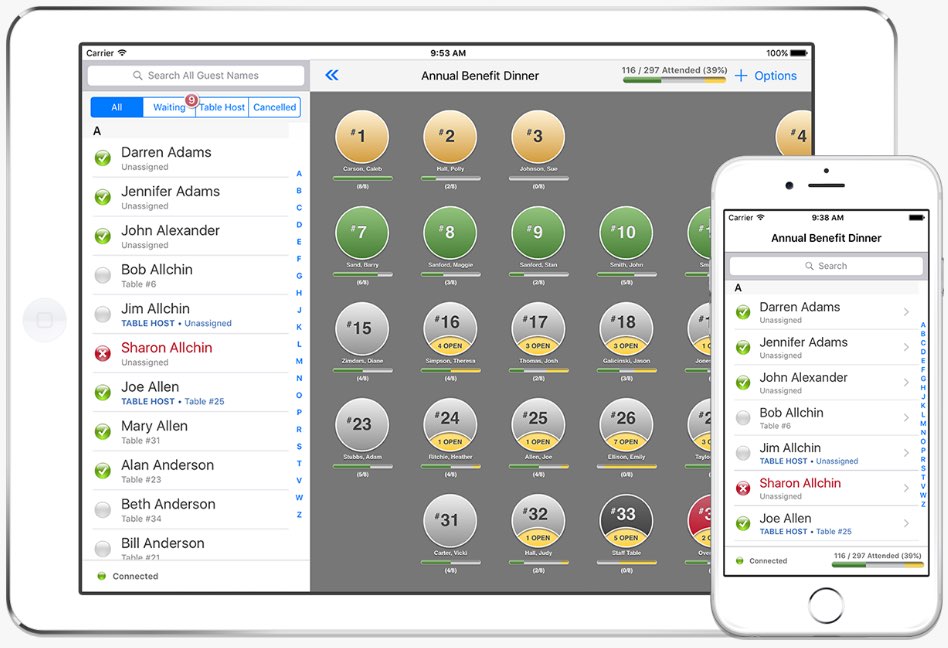Focus Search All Guest Names field
This screenshot has width=948, height=648.
(x=196, y=76)
